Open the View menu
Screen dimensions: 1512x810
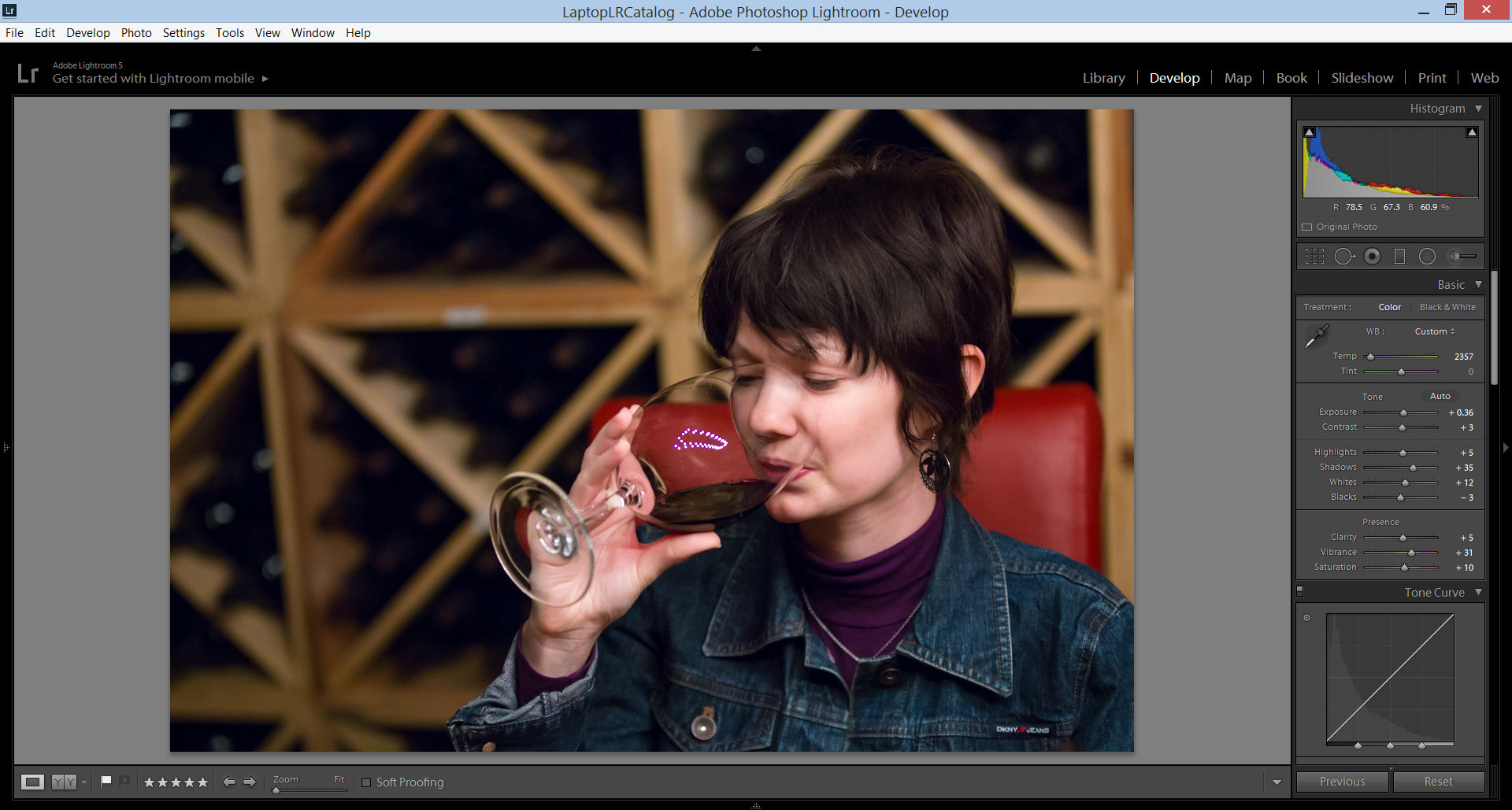(x=268, y=33)
